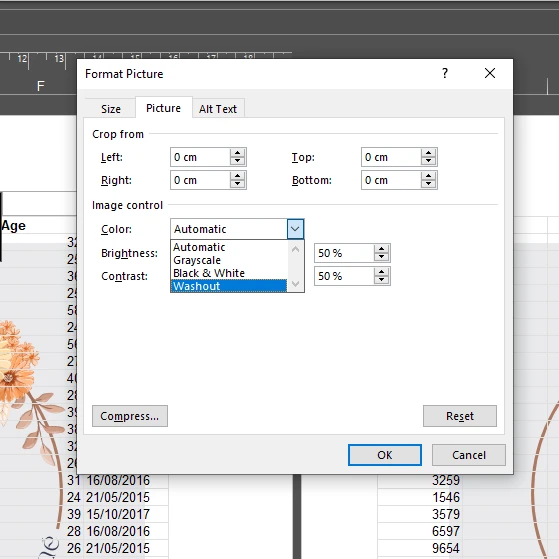The image size is (559, 559).
Task: Open the Compress... options
Action: coord(130,416)
